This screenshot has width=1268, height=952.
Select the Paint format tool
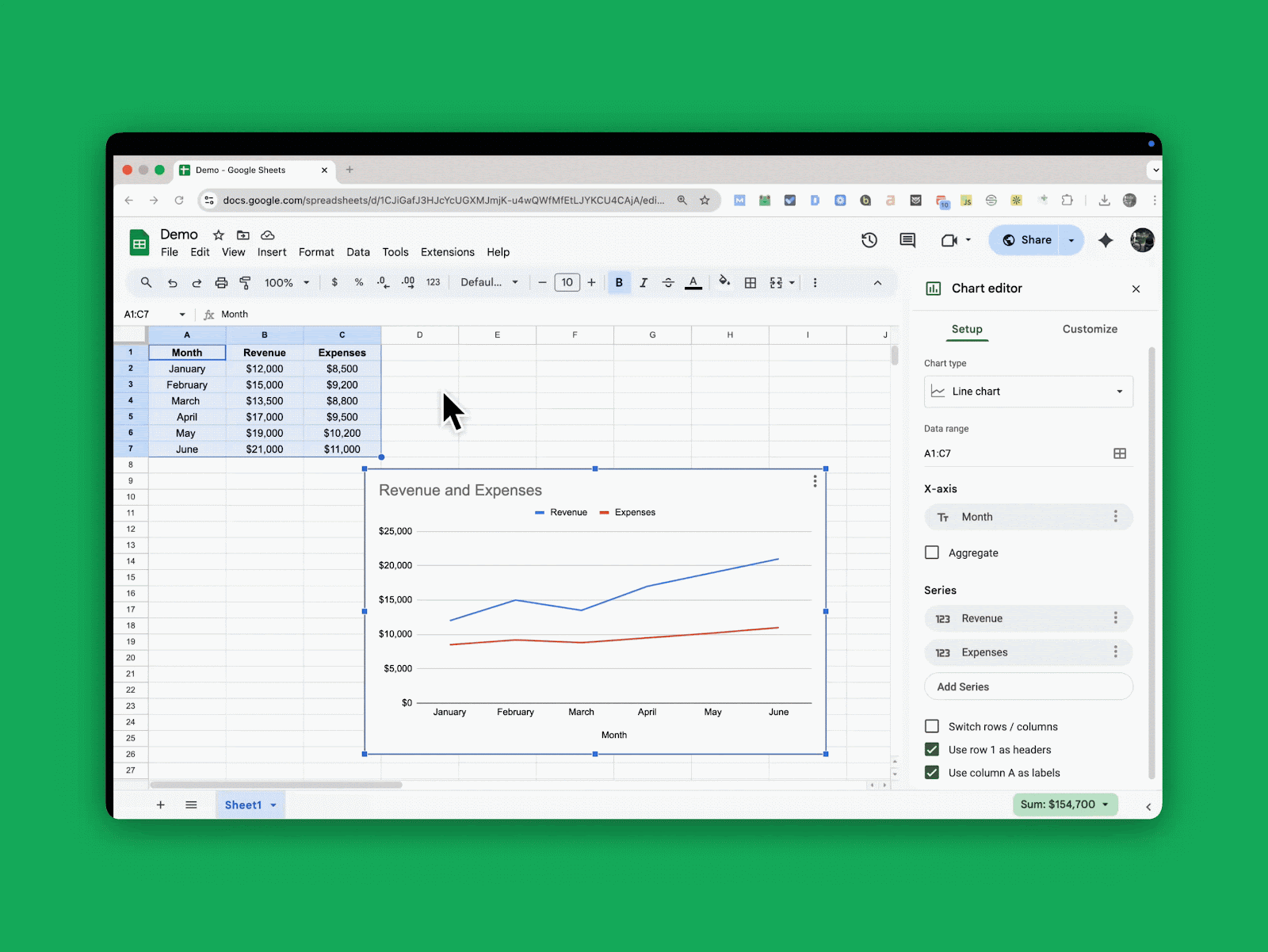[x=246, y=282]
